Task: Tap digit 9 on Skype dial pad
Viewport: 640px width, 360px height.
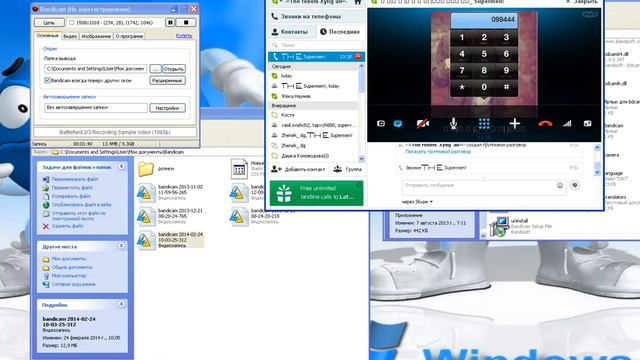Action: [506, 70]
